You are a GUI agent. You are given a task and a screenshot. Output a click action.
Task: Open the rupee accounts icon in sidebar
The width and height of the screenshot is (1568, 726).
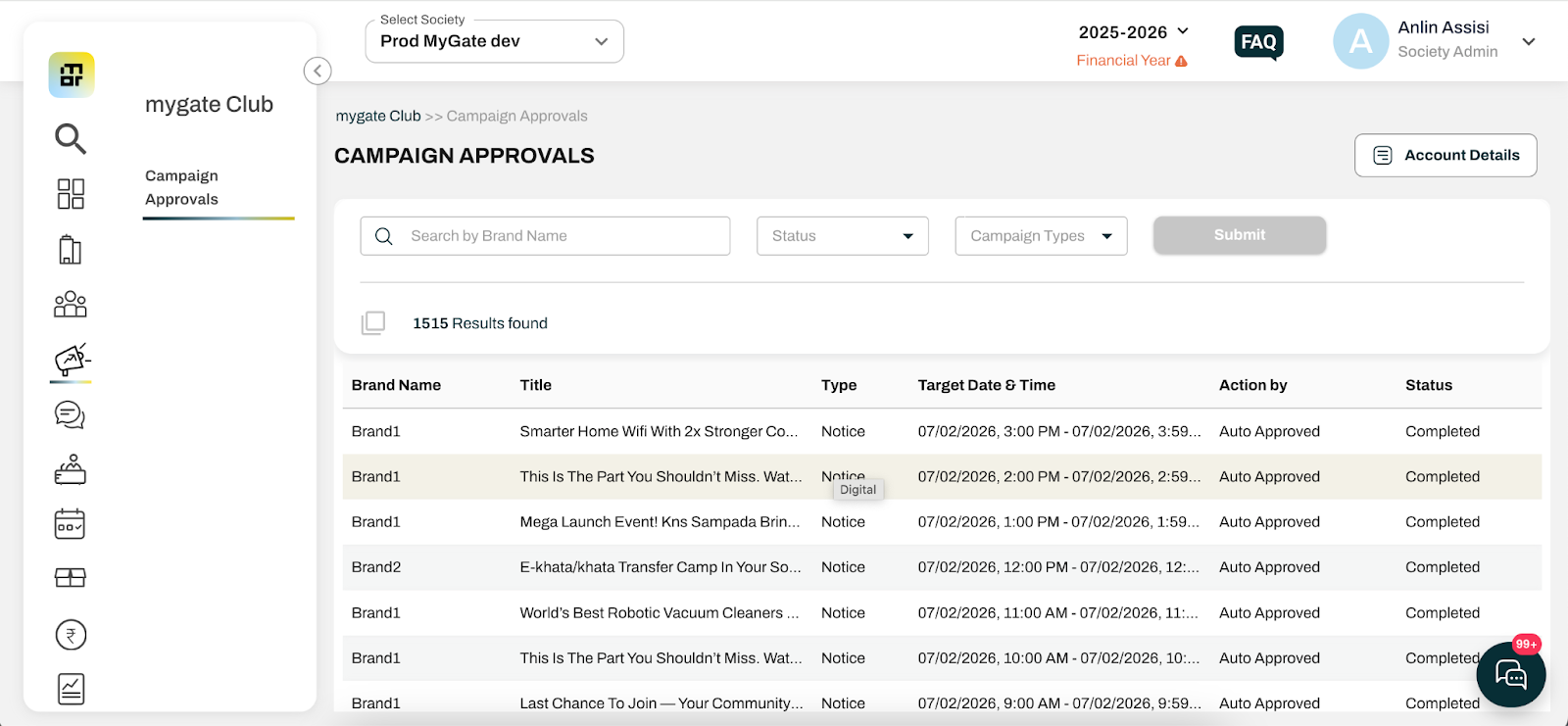coord(71,636)
